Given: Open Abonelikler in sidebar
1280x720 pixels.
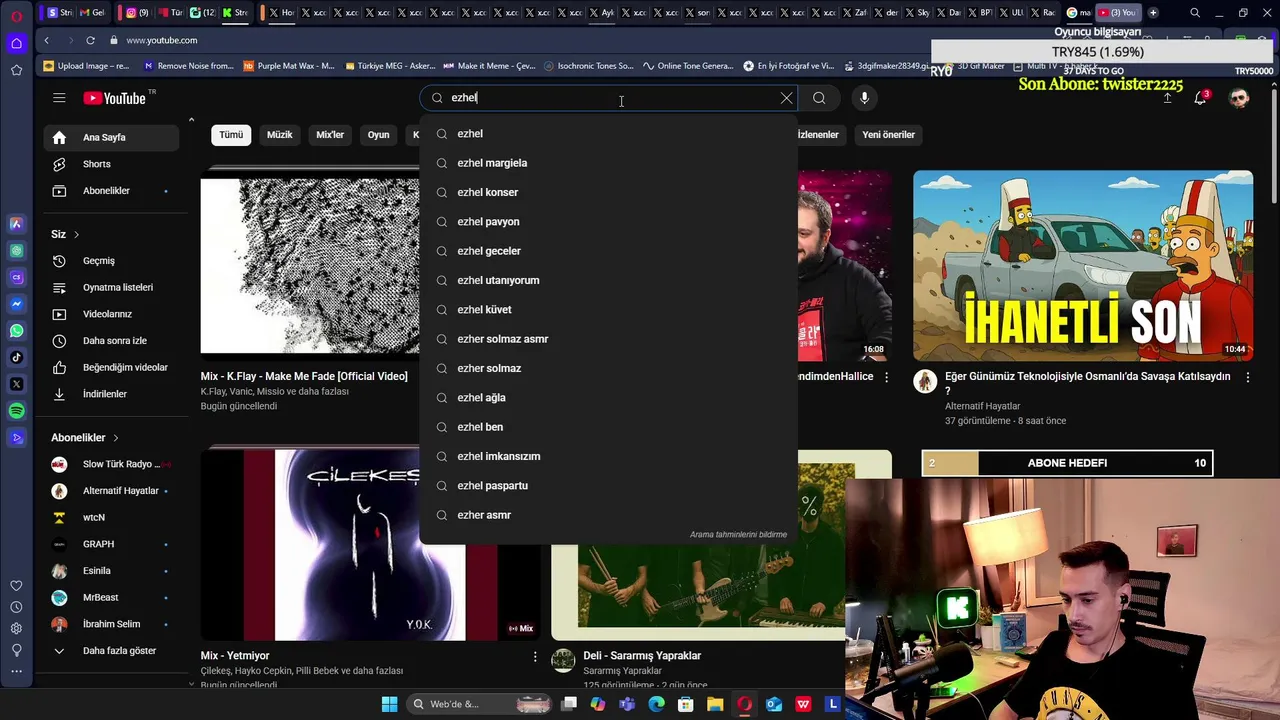Looking at the screenshot, I should click(x=111, y=191).
